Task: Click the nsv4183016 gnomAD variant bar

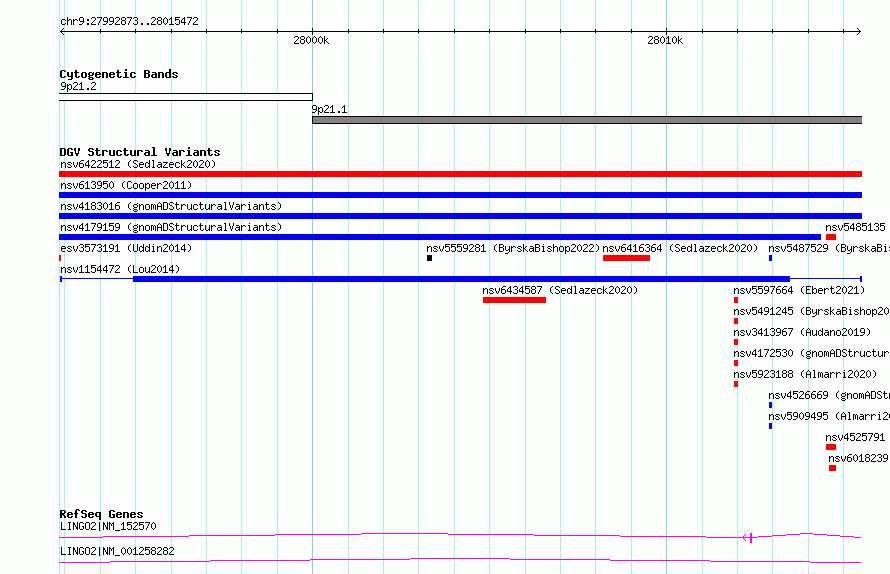Action: click(x=460, y=216)
